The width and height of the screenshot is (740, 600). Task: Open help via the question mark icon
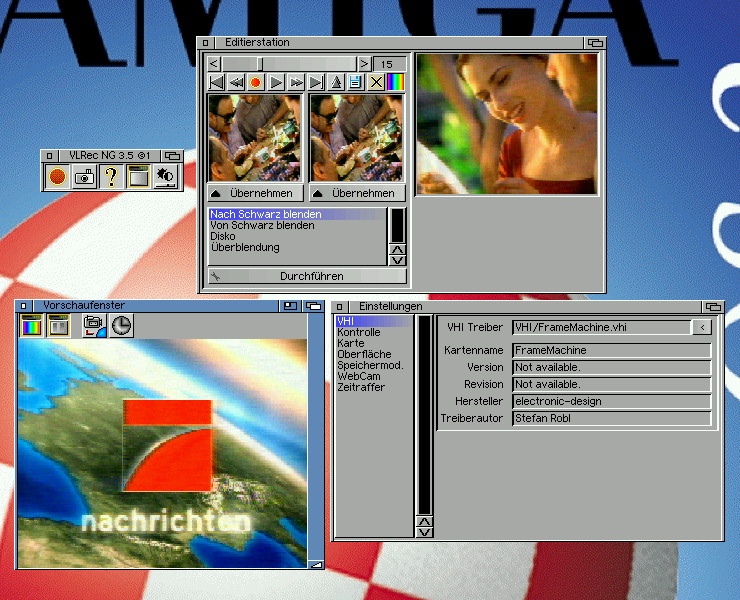coord(111,177)
